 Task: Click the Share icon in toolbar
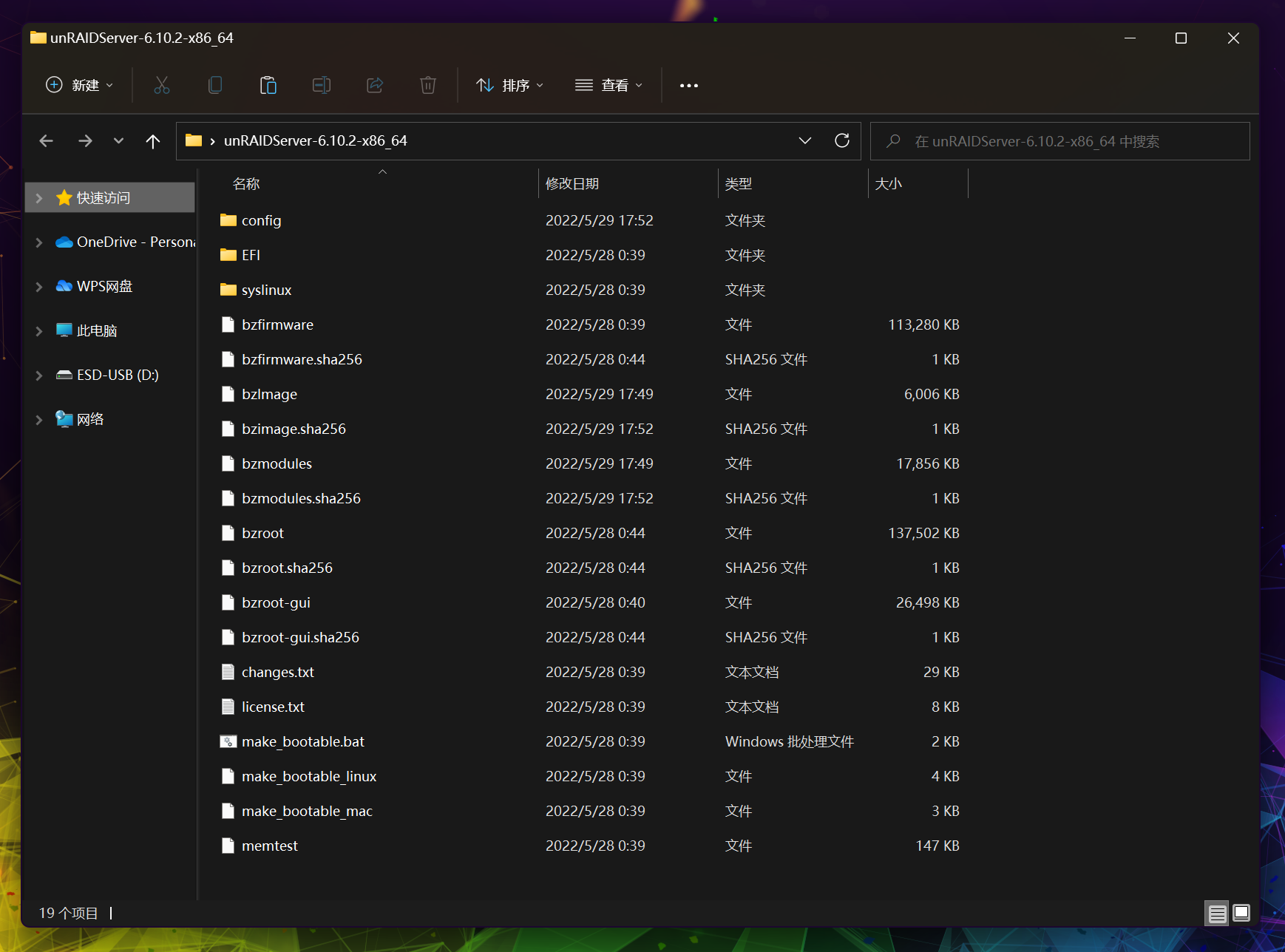(375, 86)
